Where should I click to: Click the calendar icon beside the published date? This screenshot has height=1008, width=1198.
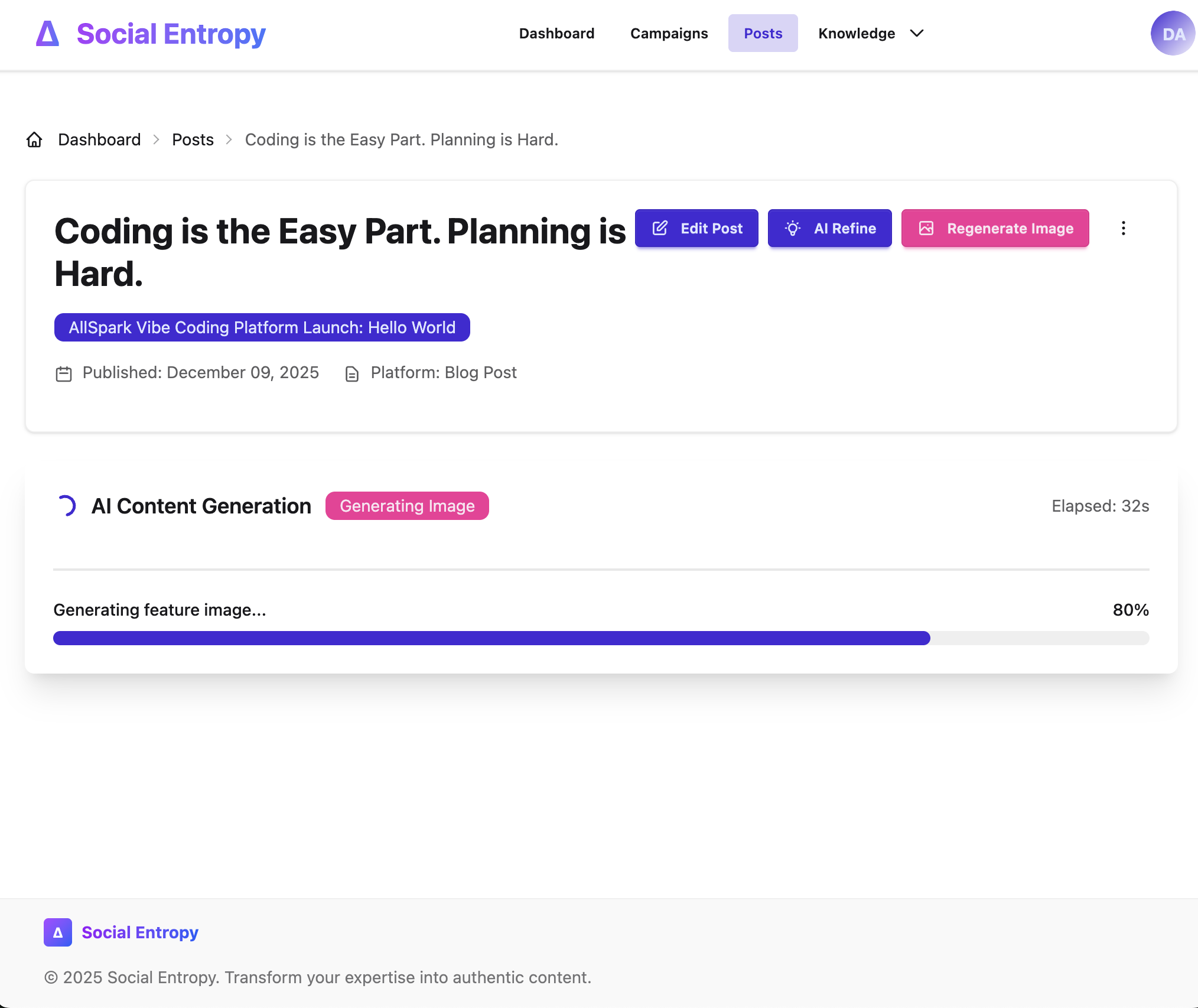[63, 373]
